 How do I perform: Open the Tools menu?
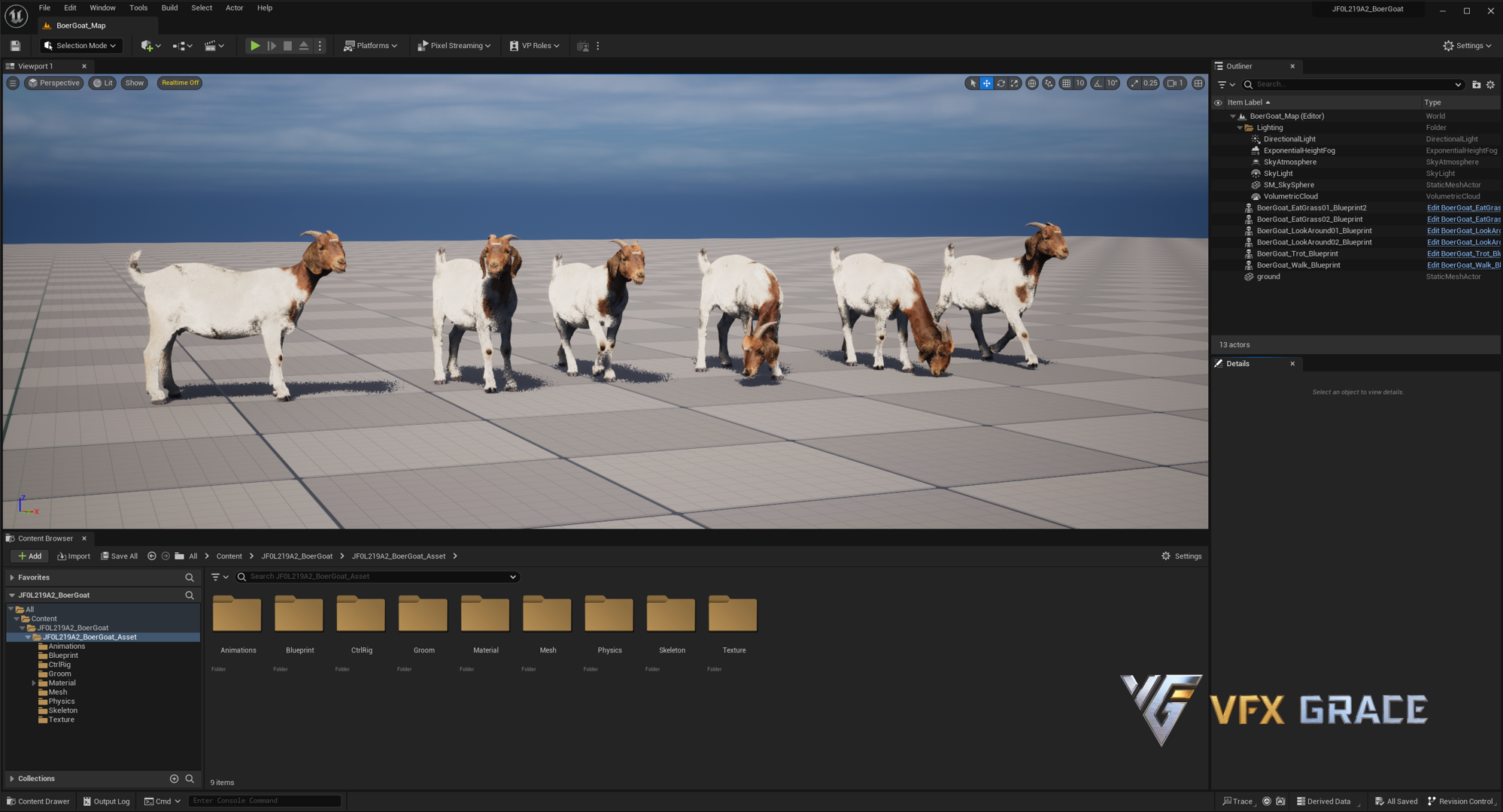138,8
